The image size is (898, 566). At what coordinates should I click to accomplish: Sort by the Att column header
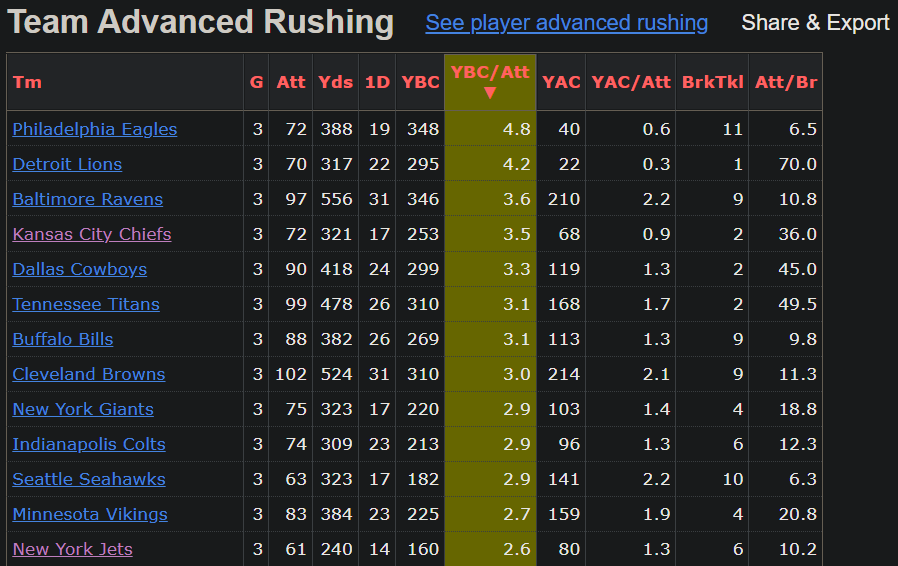291,82
